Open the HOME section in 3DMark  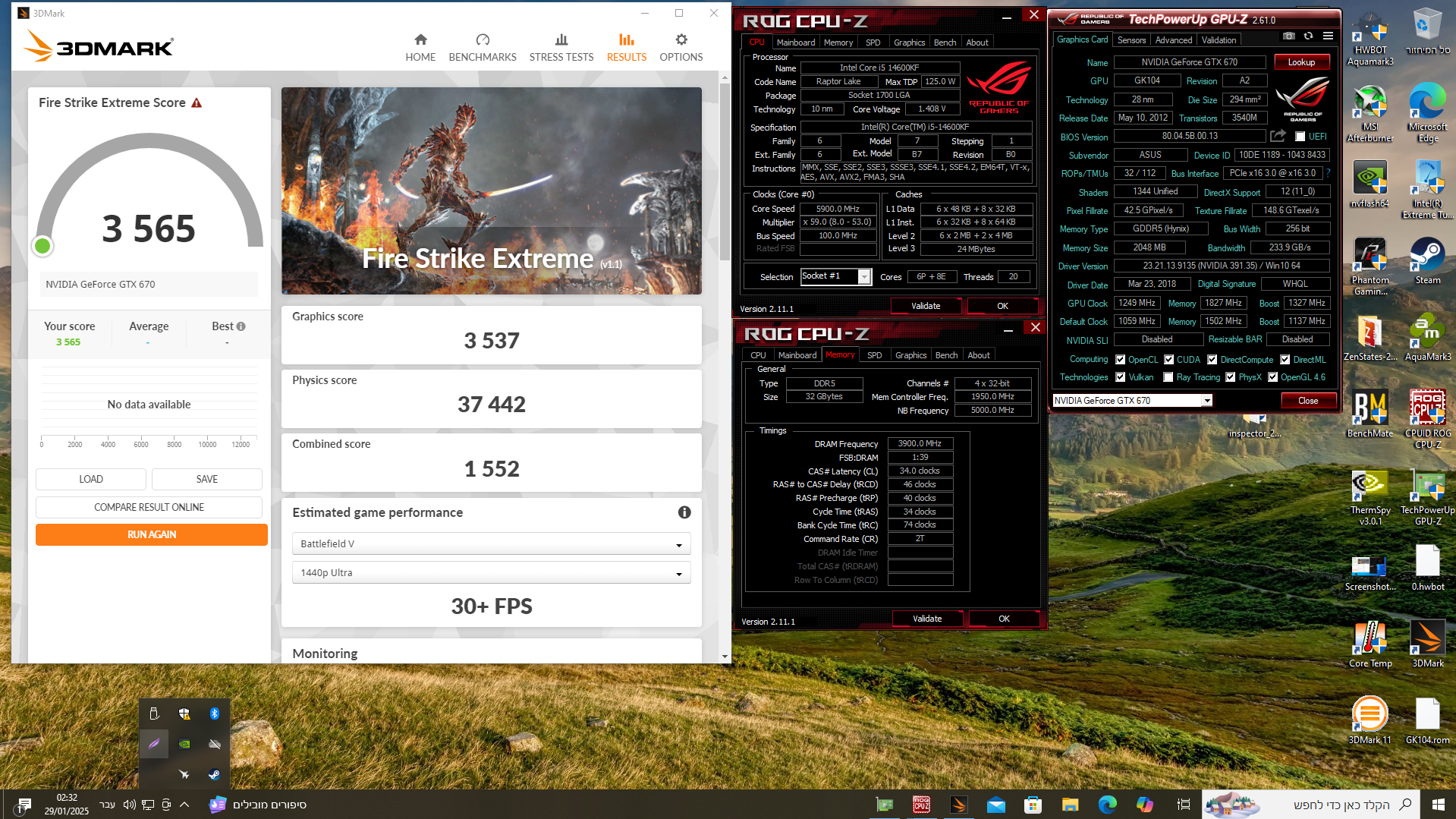[x=420, y=48]
